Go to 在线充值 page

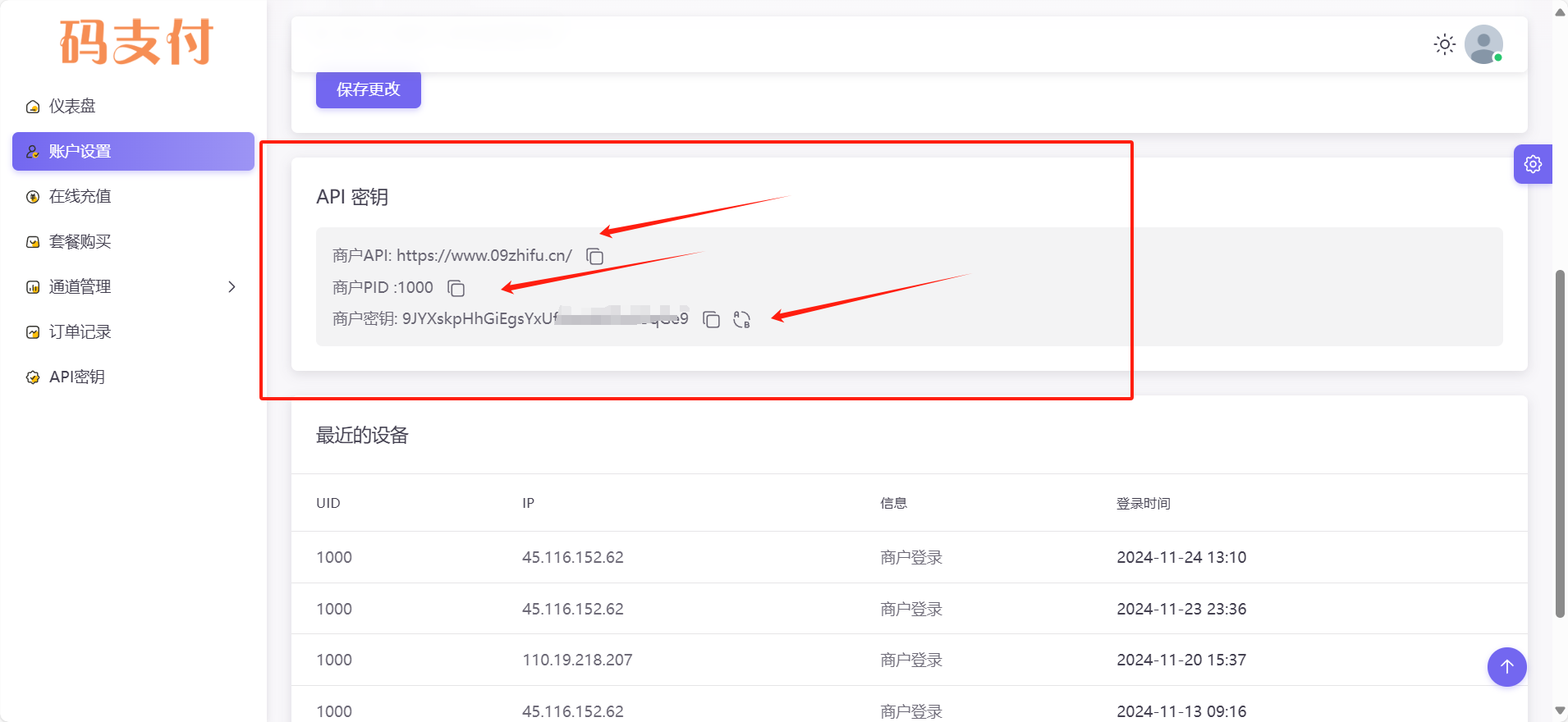tap(80, 196)
